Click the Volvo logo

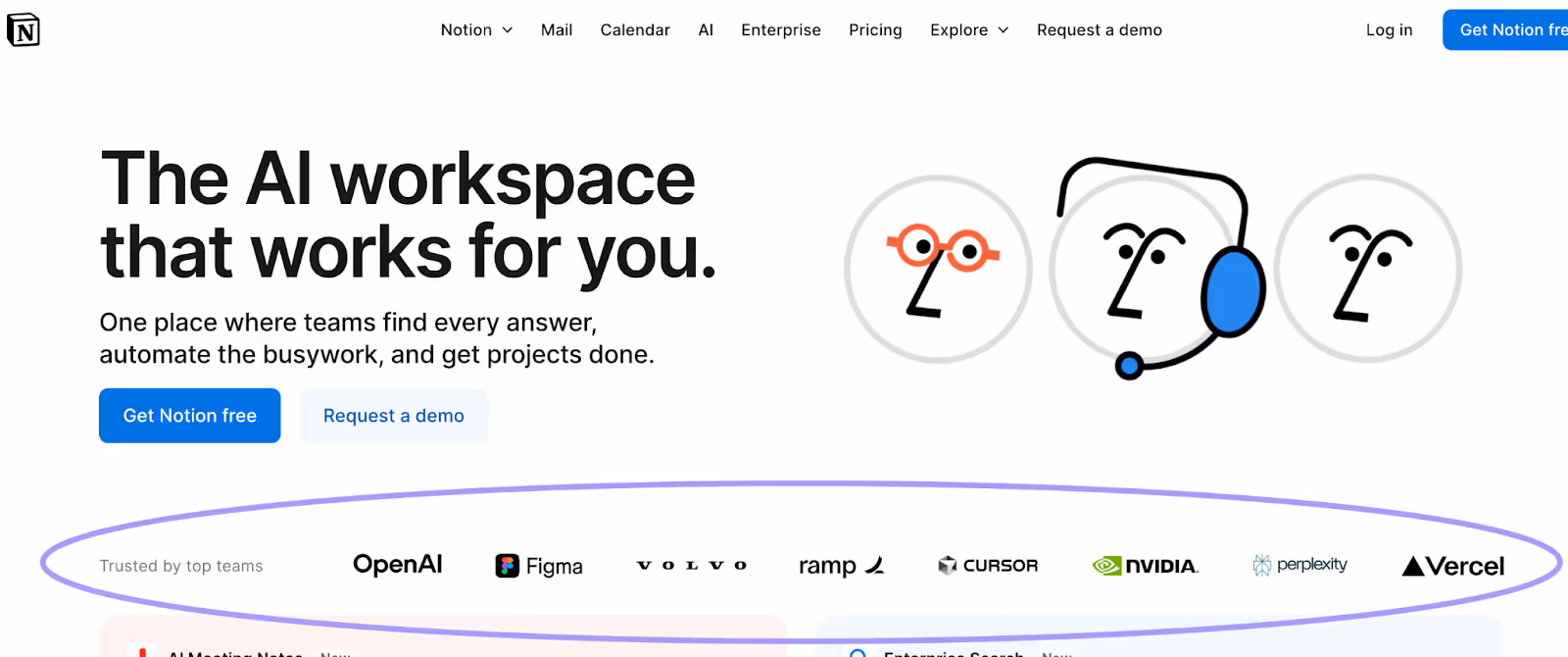pos(692,566)
